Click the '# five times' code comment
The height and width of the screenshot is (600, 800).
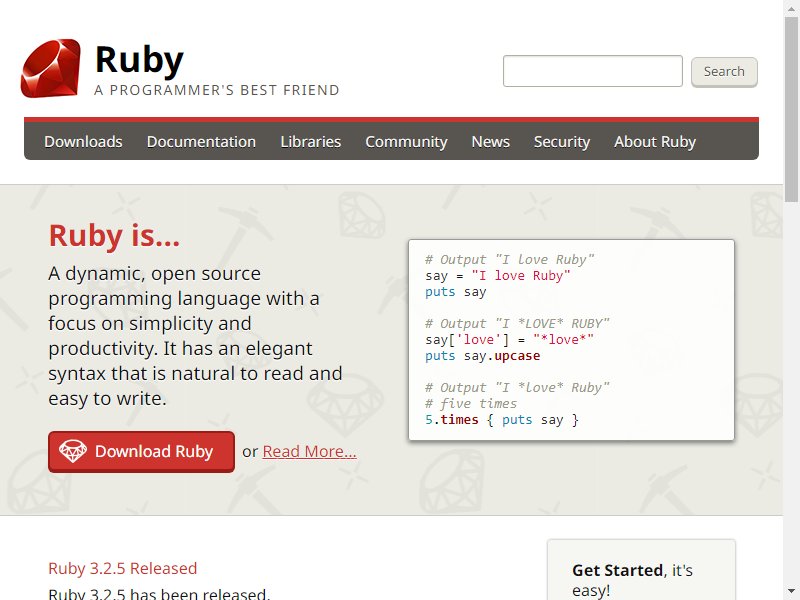471,404
